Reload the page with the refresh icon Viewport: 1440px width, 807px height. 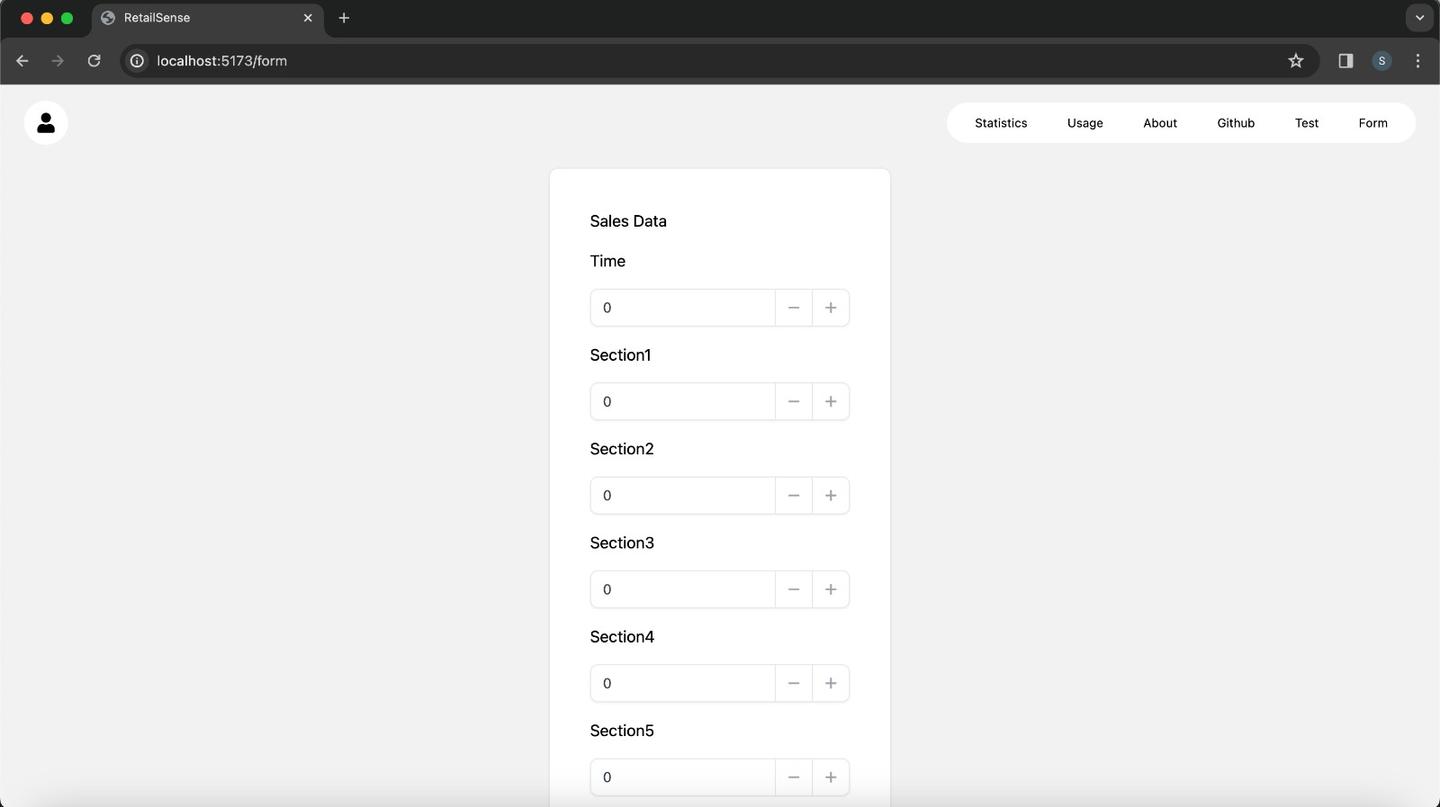click(x=94, y=61)
